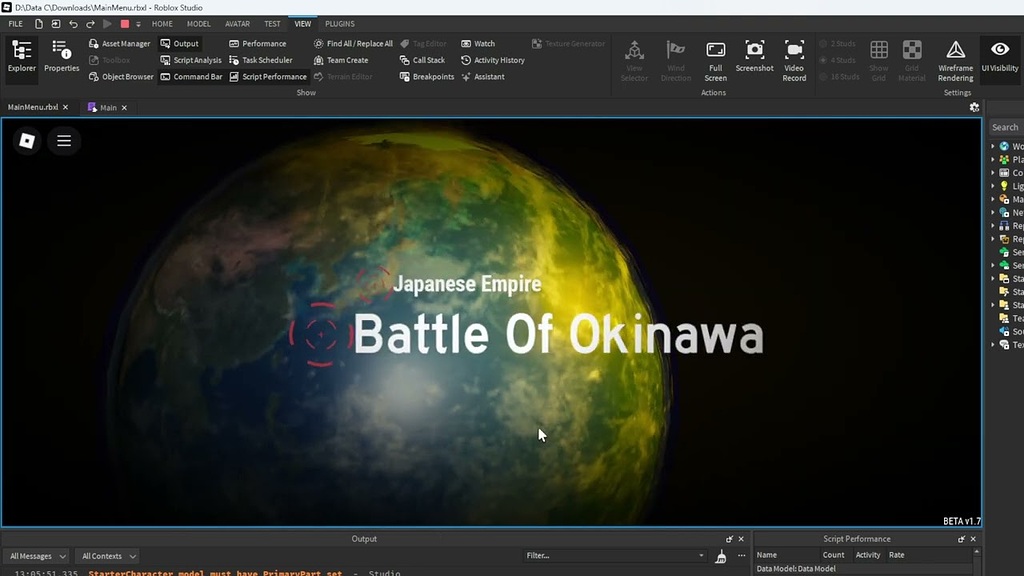
Task: Select the Main viewport tab
Action: 106,107
